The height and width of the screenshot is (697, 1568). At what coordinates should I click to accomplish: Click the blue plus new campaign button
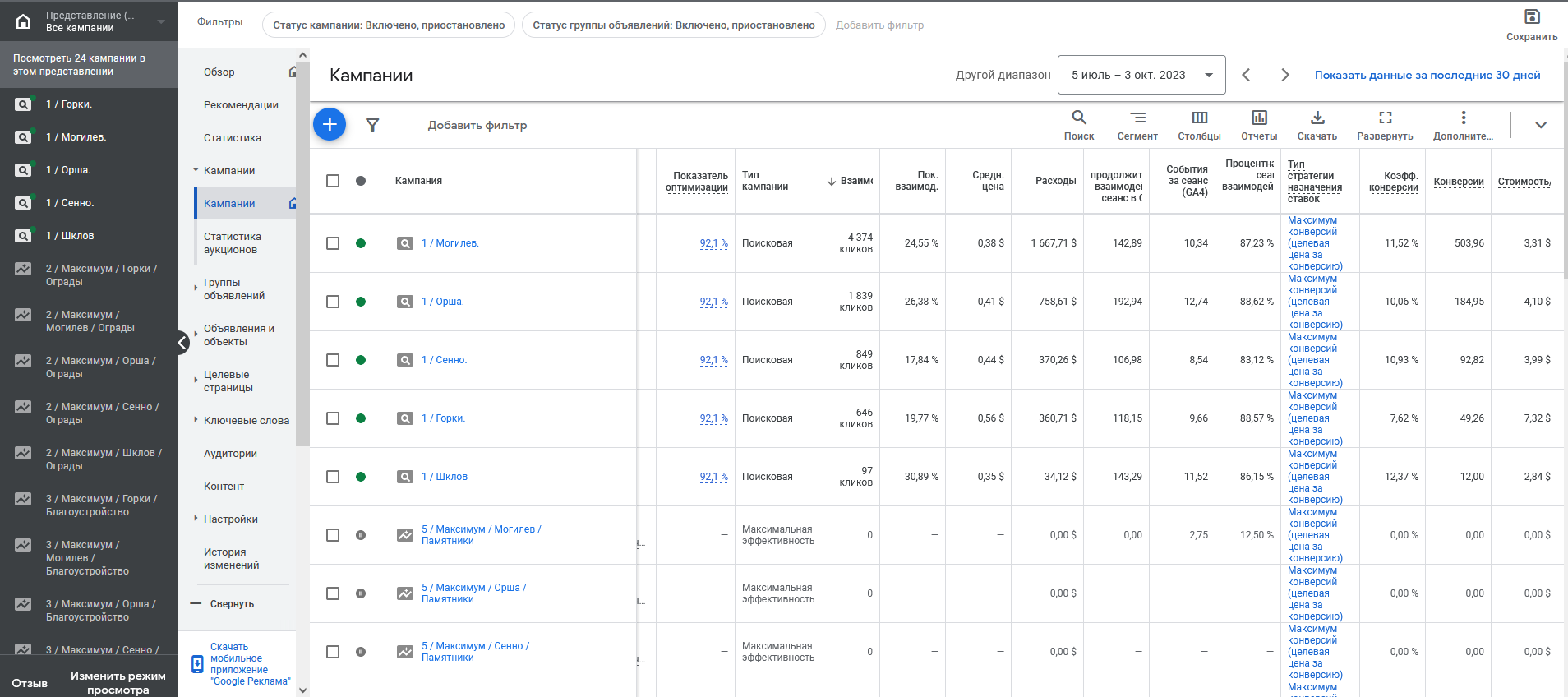coord(330,124)
